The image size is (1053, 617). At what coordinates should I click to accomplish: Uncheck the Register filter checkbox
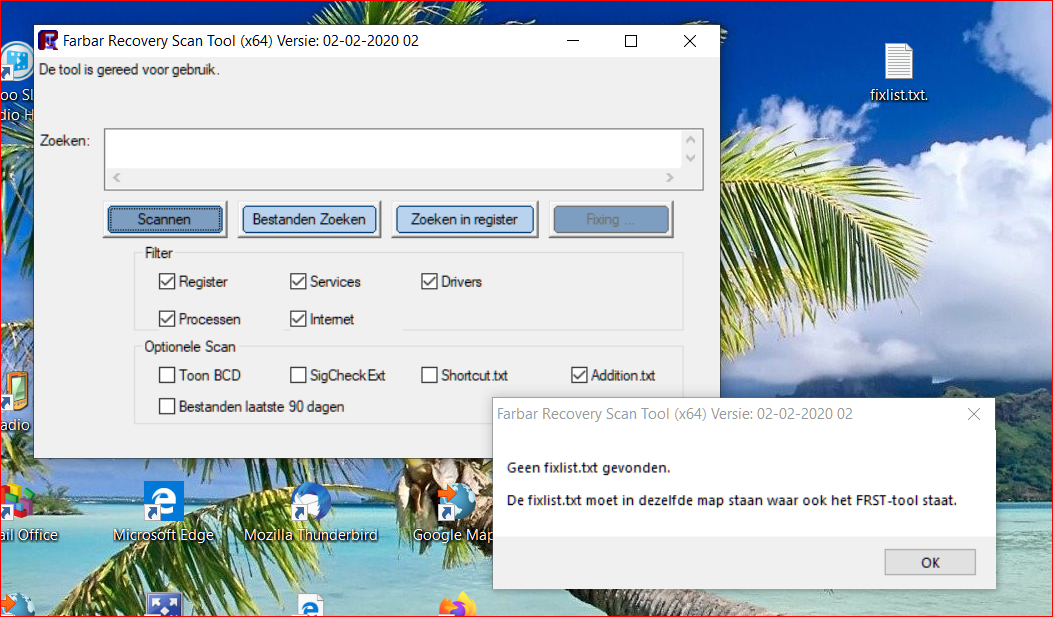point(167,281)
